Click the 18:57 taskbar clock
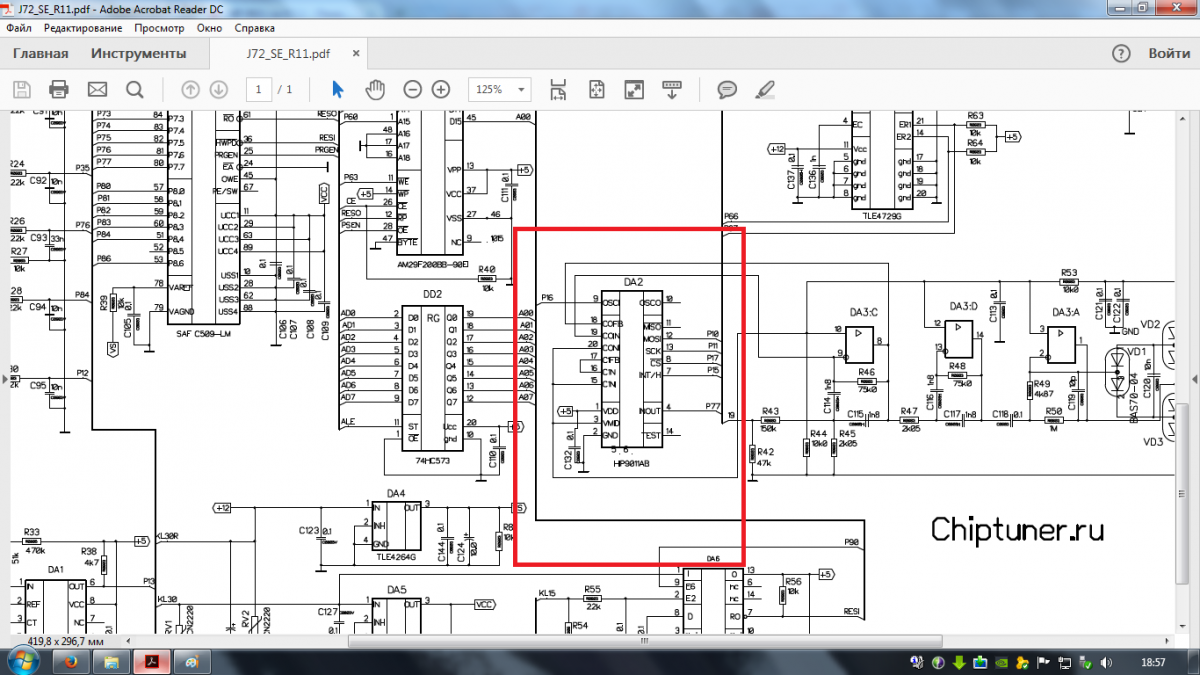1200x675 pixels. pos(1153,662)
